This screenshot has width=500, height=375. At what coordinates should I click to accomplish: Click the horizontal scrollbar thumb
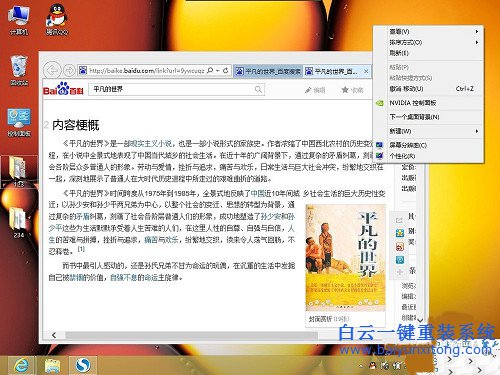pos(192,335)
